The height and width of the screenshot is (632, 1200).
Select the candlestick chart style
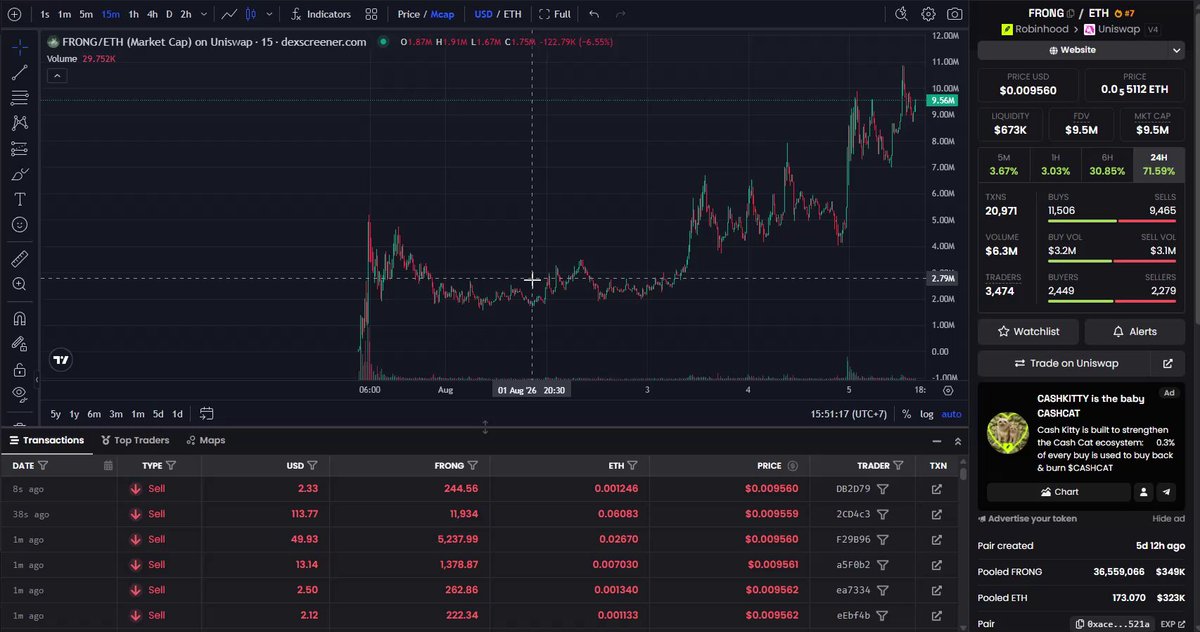pos(250,14)
